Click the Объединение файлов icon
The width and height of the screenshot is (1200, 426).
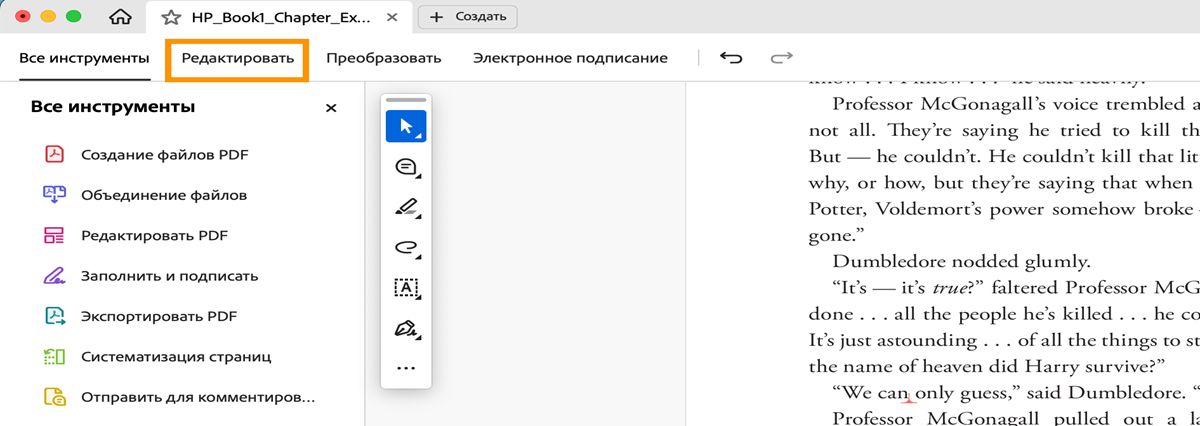point(53,195)
